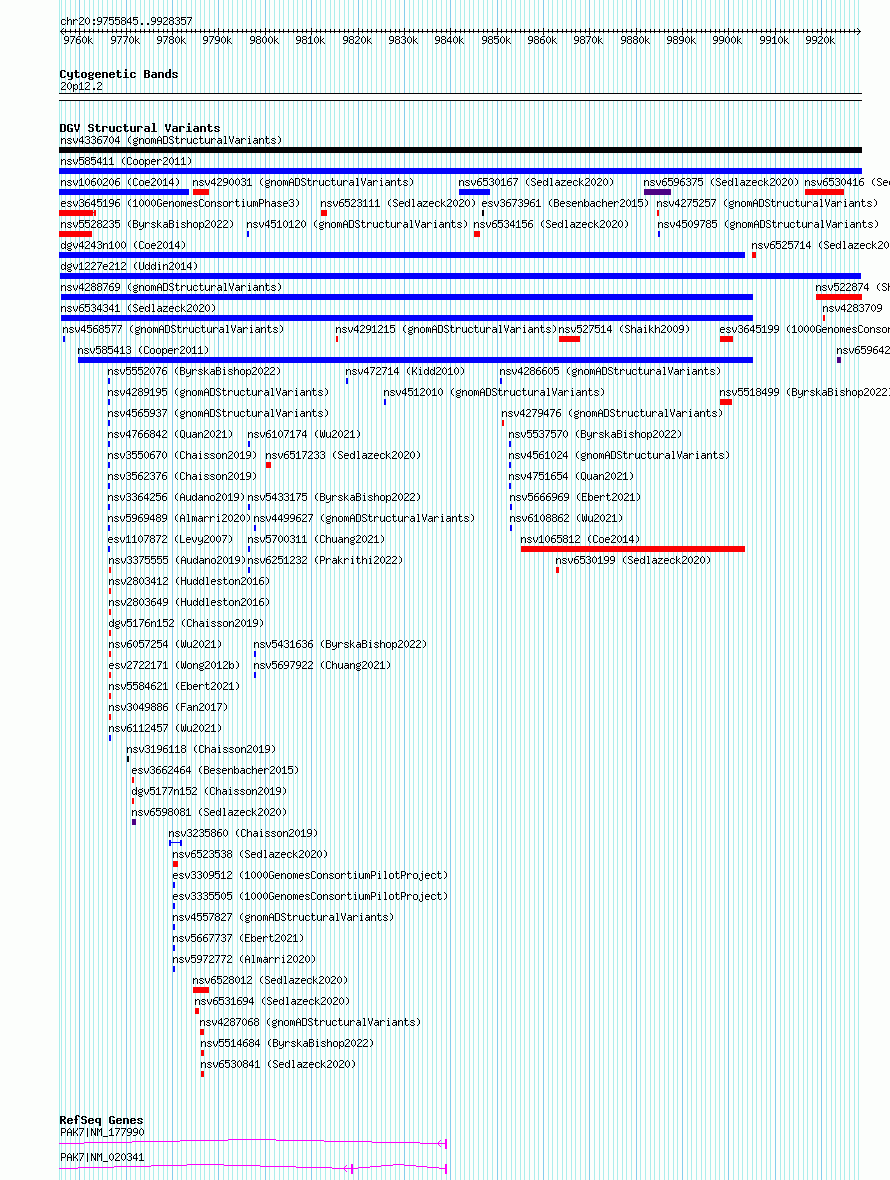The width and height of the screenshot is (890, 1180).
Task: Click the DGV Structural Variants track heading
Action: pos(140,128)
